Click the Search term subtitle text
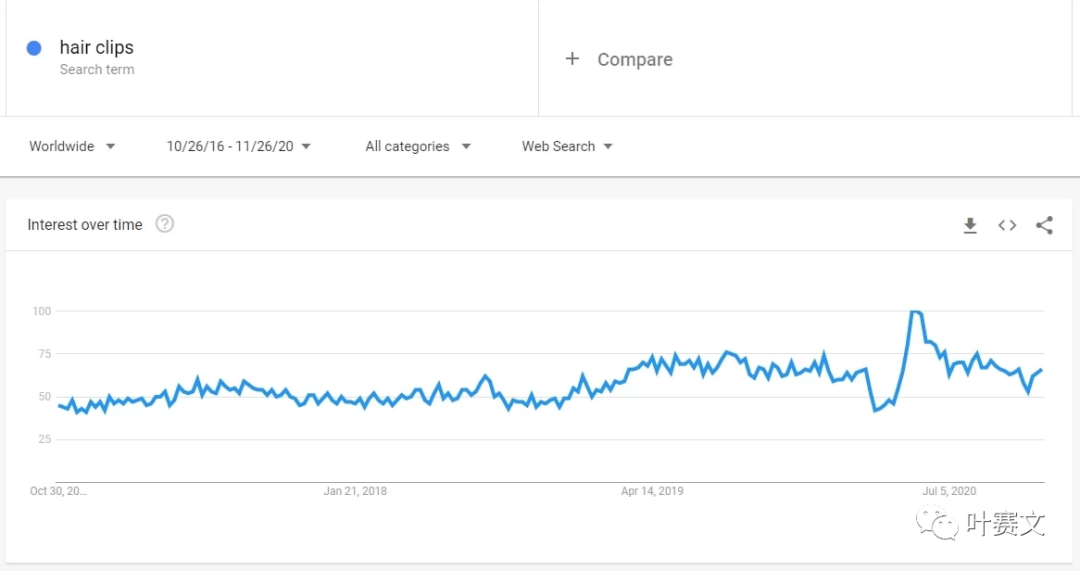Viewport: 1080px width, 571px height. pyautogui.click(x=97, y=70)
